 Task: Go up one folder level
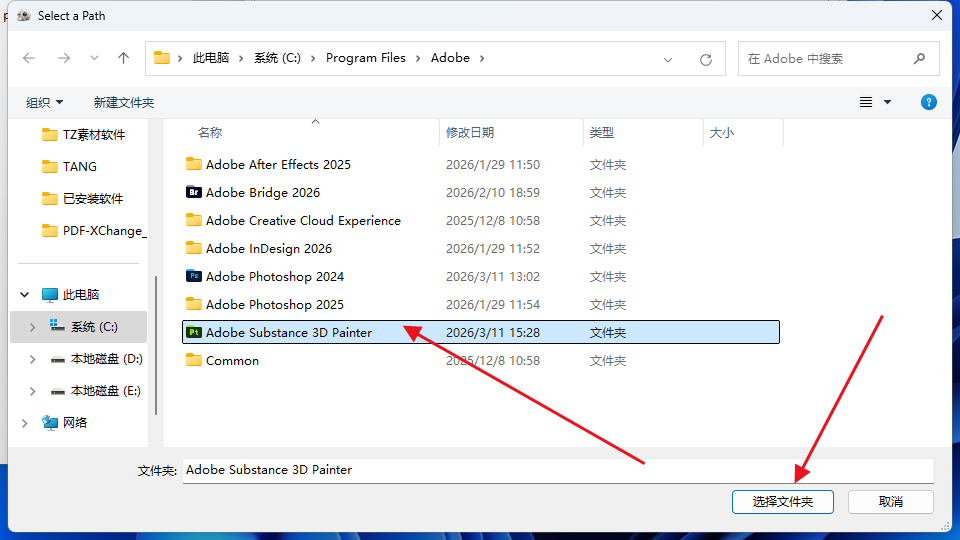(124, 58)
